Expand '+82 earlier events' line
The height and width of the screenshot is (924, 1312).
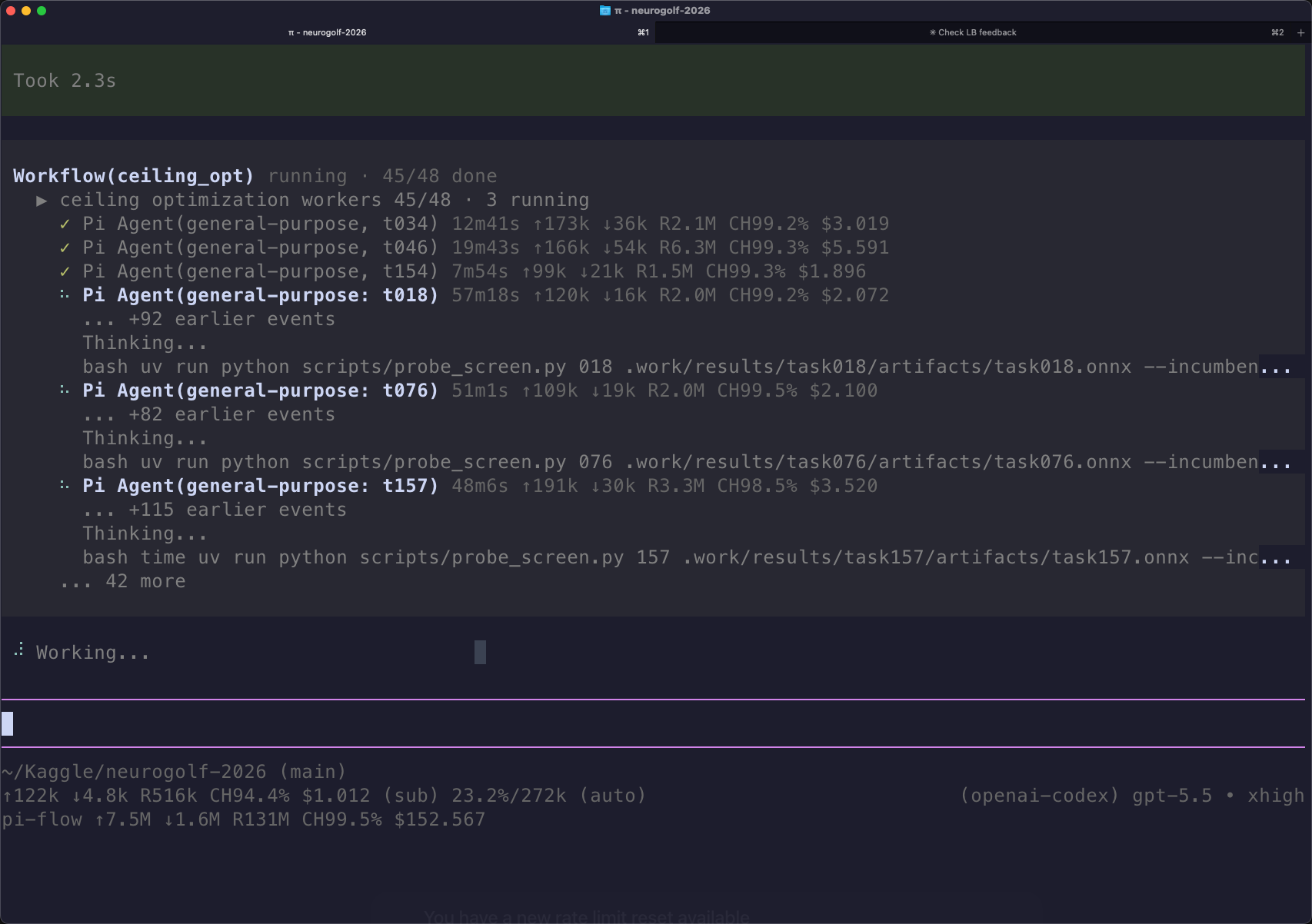pos(208,414)
